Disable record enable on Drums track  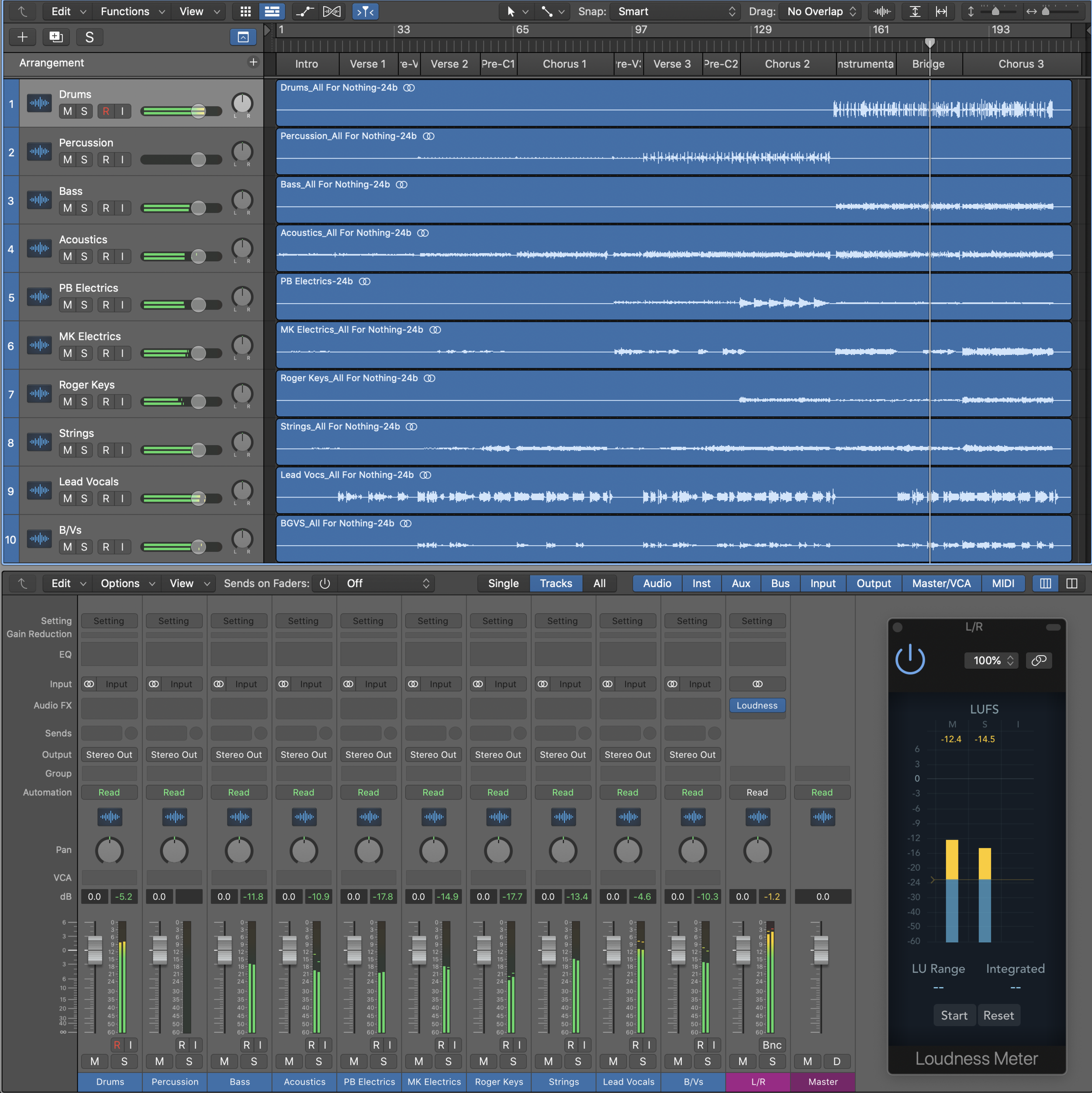[x=106, y=111]
